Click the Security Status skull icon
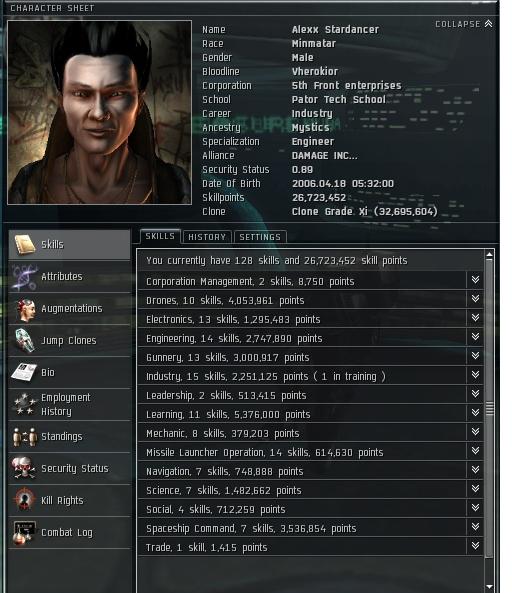512x593 pixels. (25, 468)
